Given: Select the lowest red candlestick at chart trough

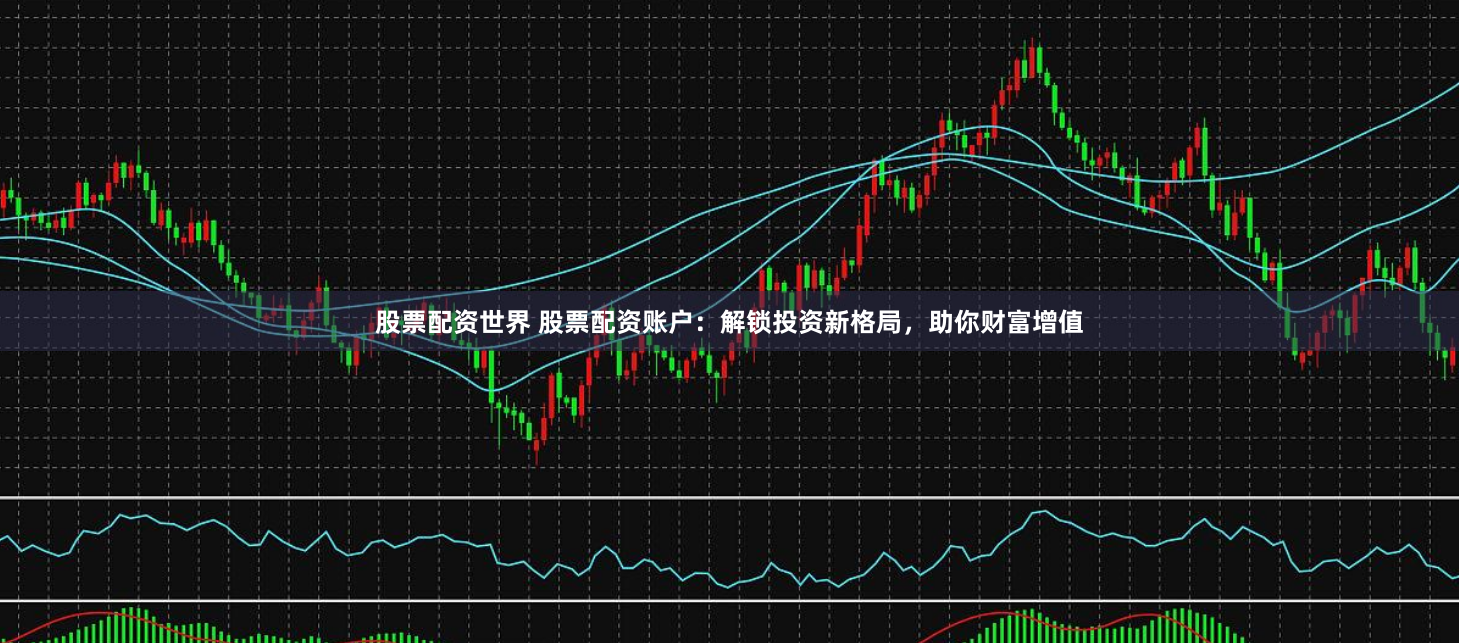Looking at the screenshot, I should tap(537, 447).
